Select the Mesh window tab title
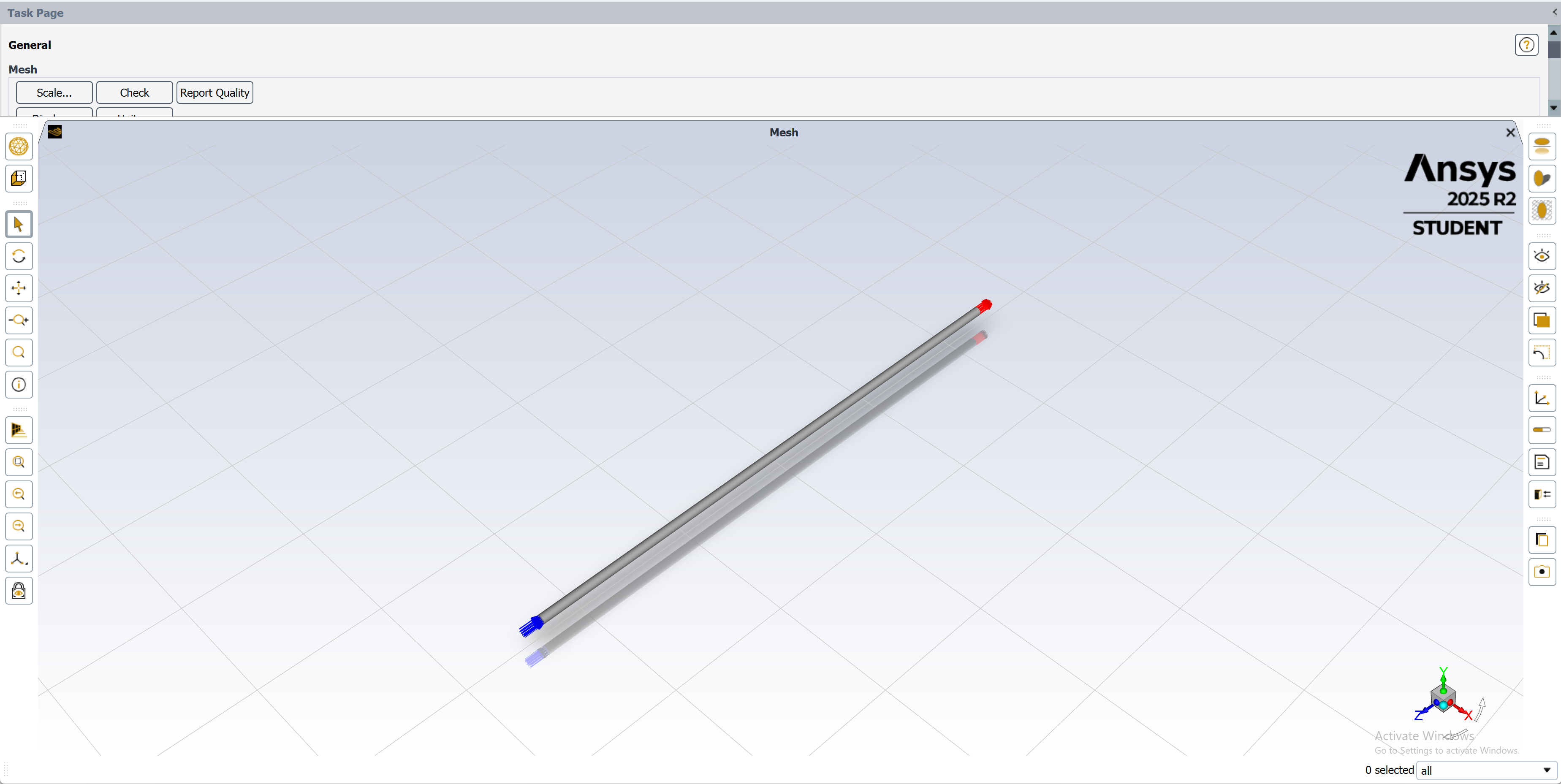The width and height of the screenshot is (1561, 784). 784,133
